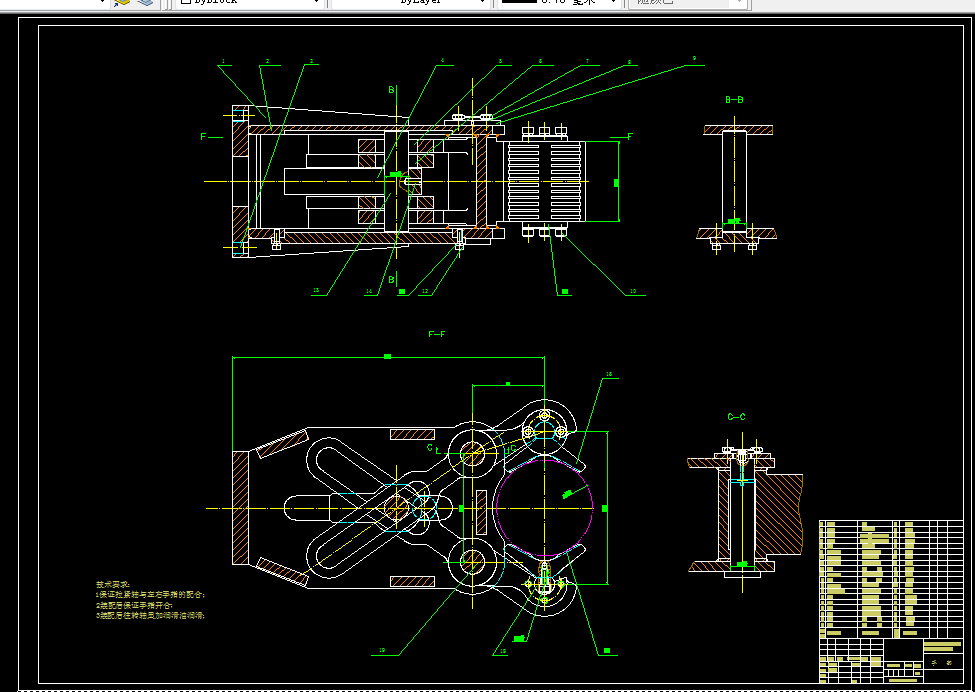Click part balloon number 5

500,61
